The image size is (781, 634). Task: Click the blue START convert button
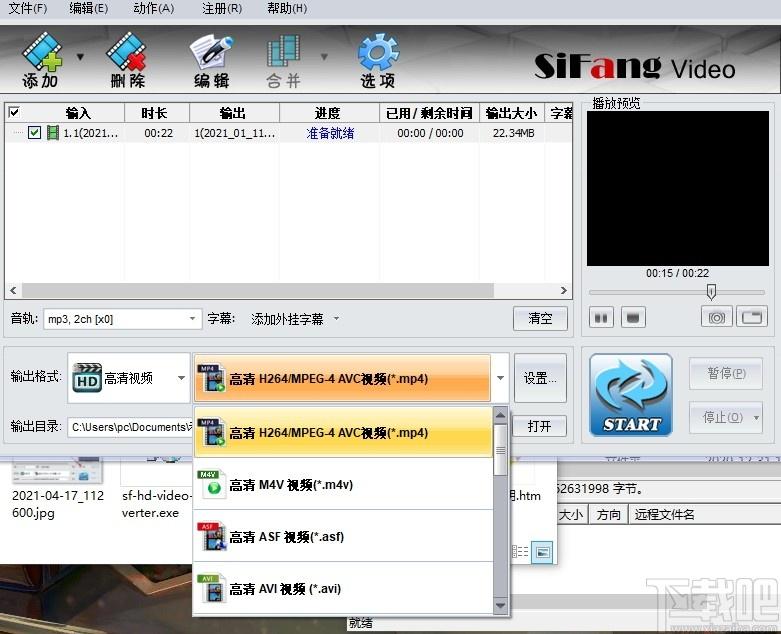pos(631,395)
